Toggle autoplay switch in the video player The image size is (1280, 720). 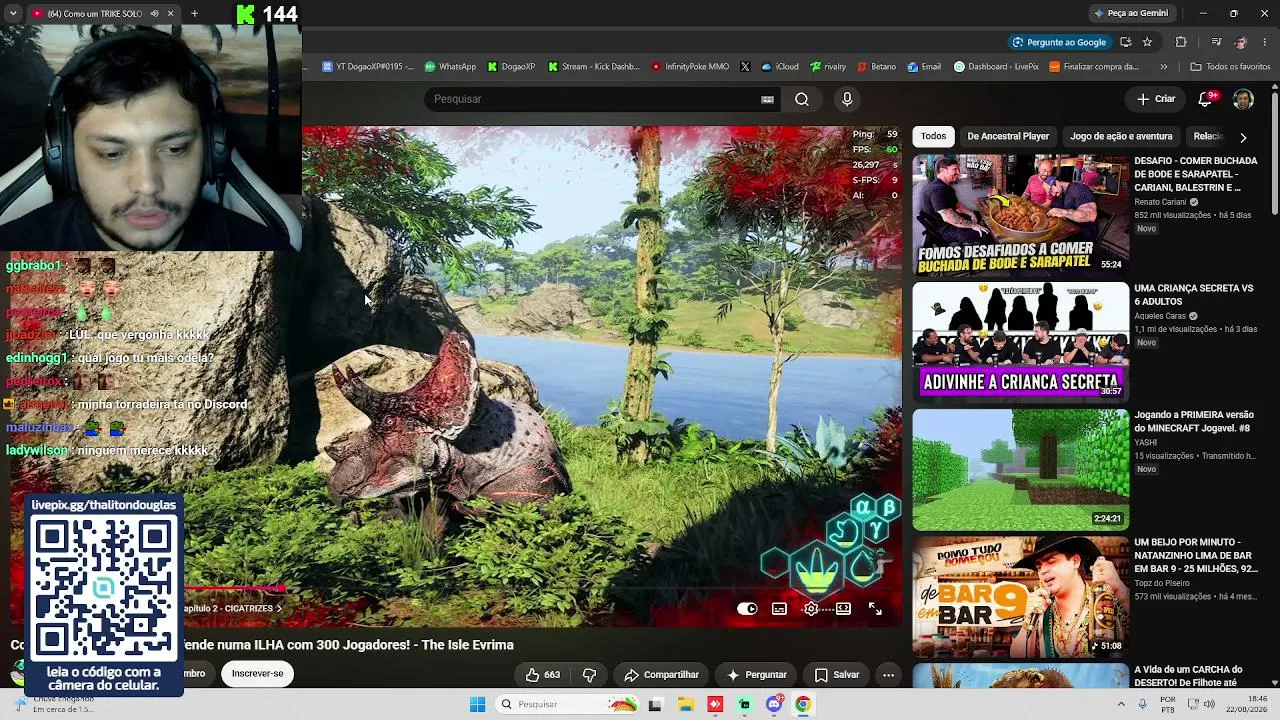[x=747, y=609]
